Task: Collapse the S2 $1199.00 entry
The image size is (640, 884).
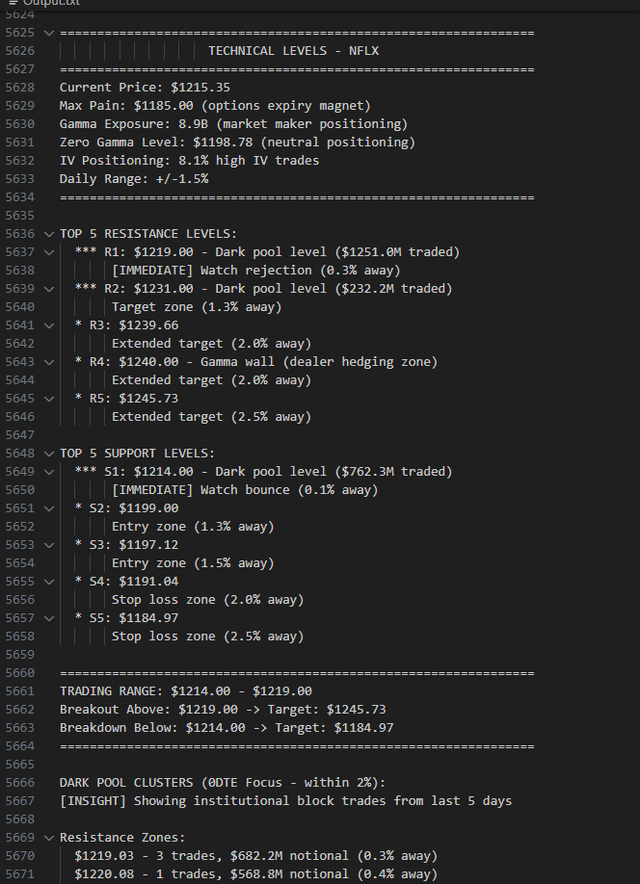Action: pyautogui.click(x=49, y=508)
